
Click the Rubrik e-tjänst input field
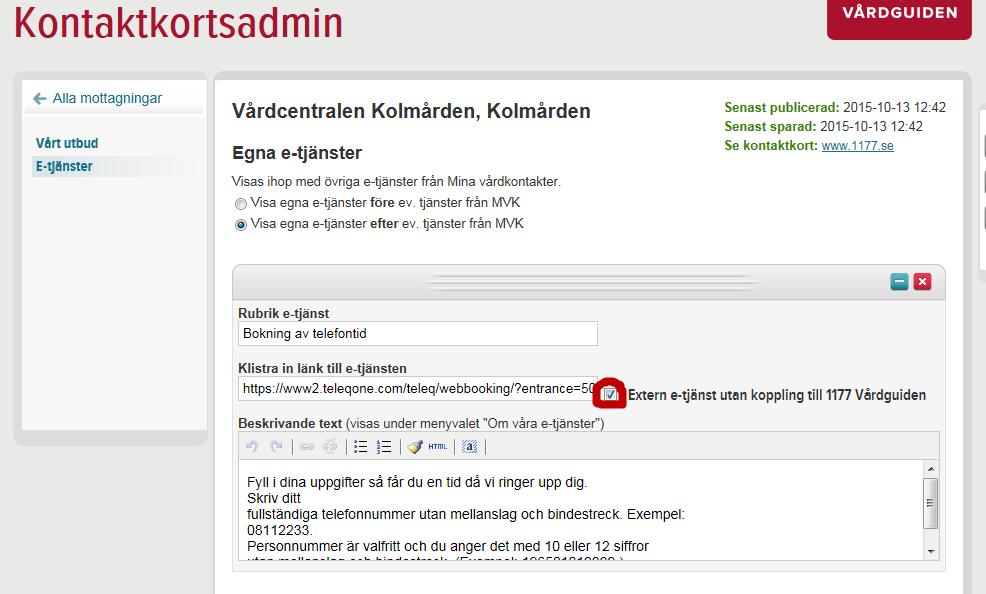(x=418, y=334)
